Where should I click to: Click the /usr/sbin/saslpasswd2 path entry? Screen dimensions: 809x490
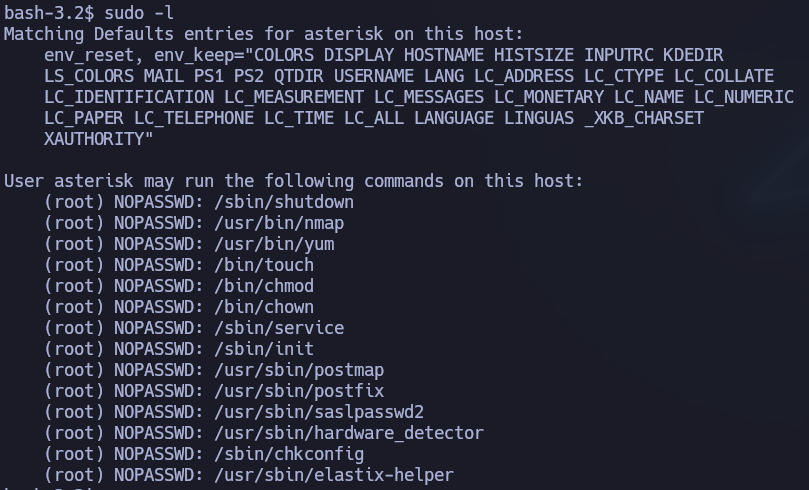(319, 412)
